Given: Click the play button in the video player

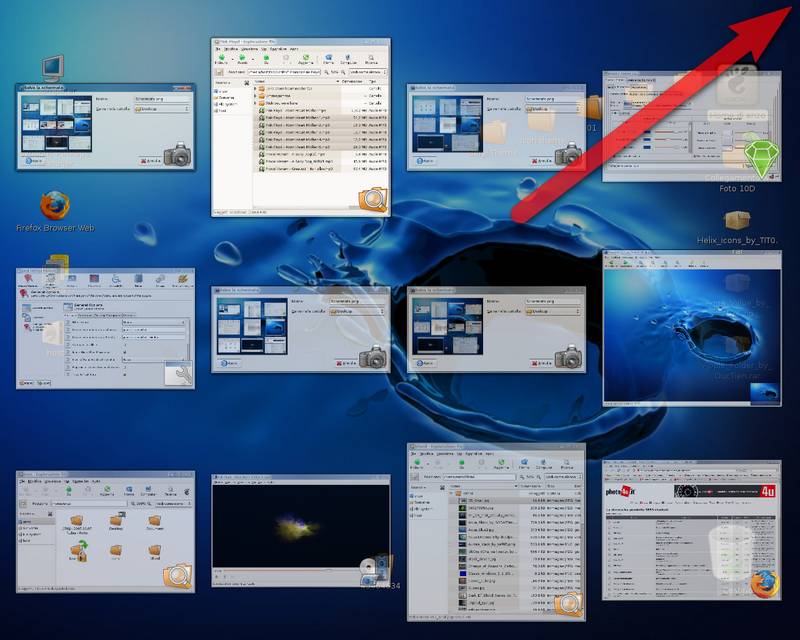Looking at the screenshot, I should click(x=216, y=577).
